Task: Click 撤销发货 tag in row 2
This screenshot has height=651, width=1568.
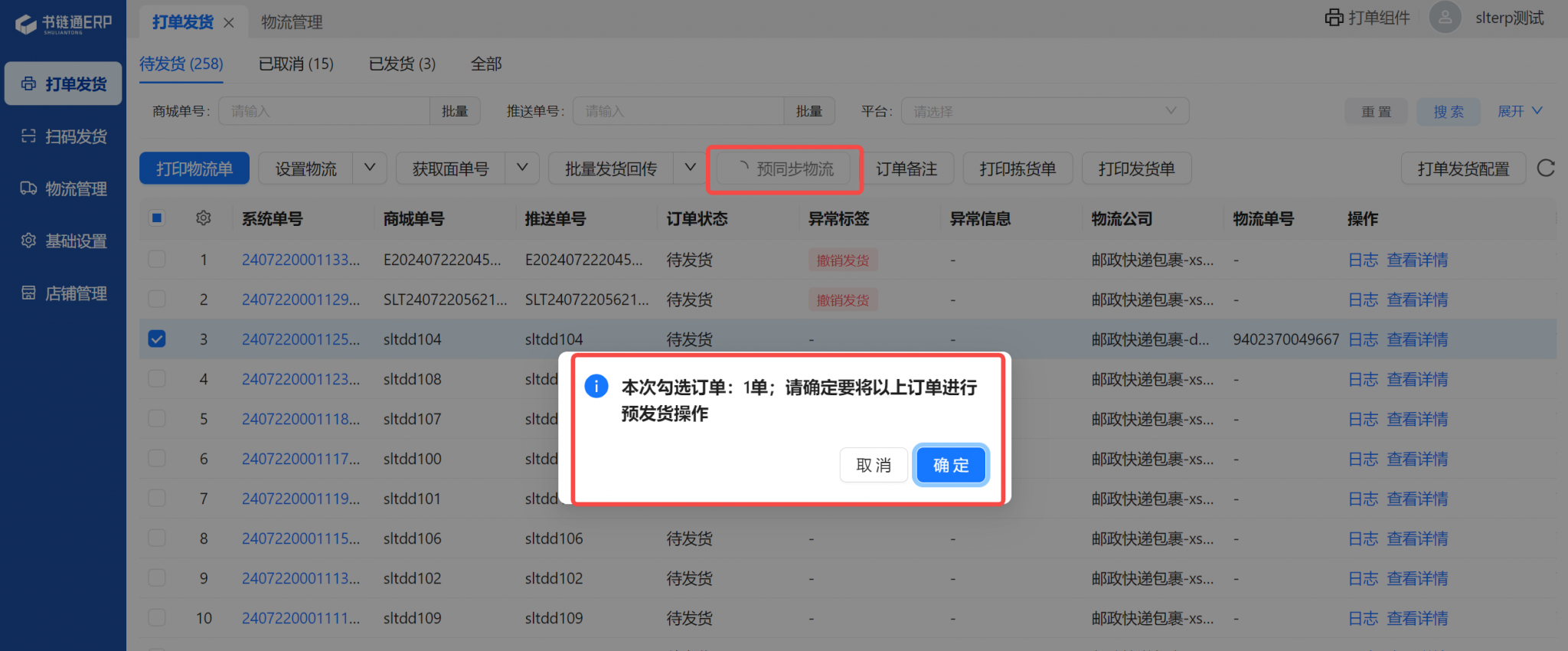Action: pyautogui.click(x=843, y=299)
